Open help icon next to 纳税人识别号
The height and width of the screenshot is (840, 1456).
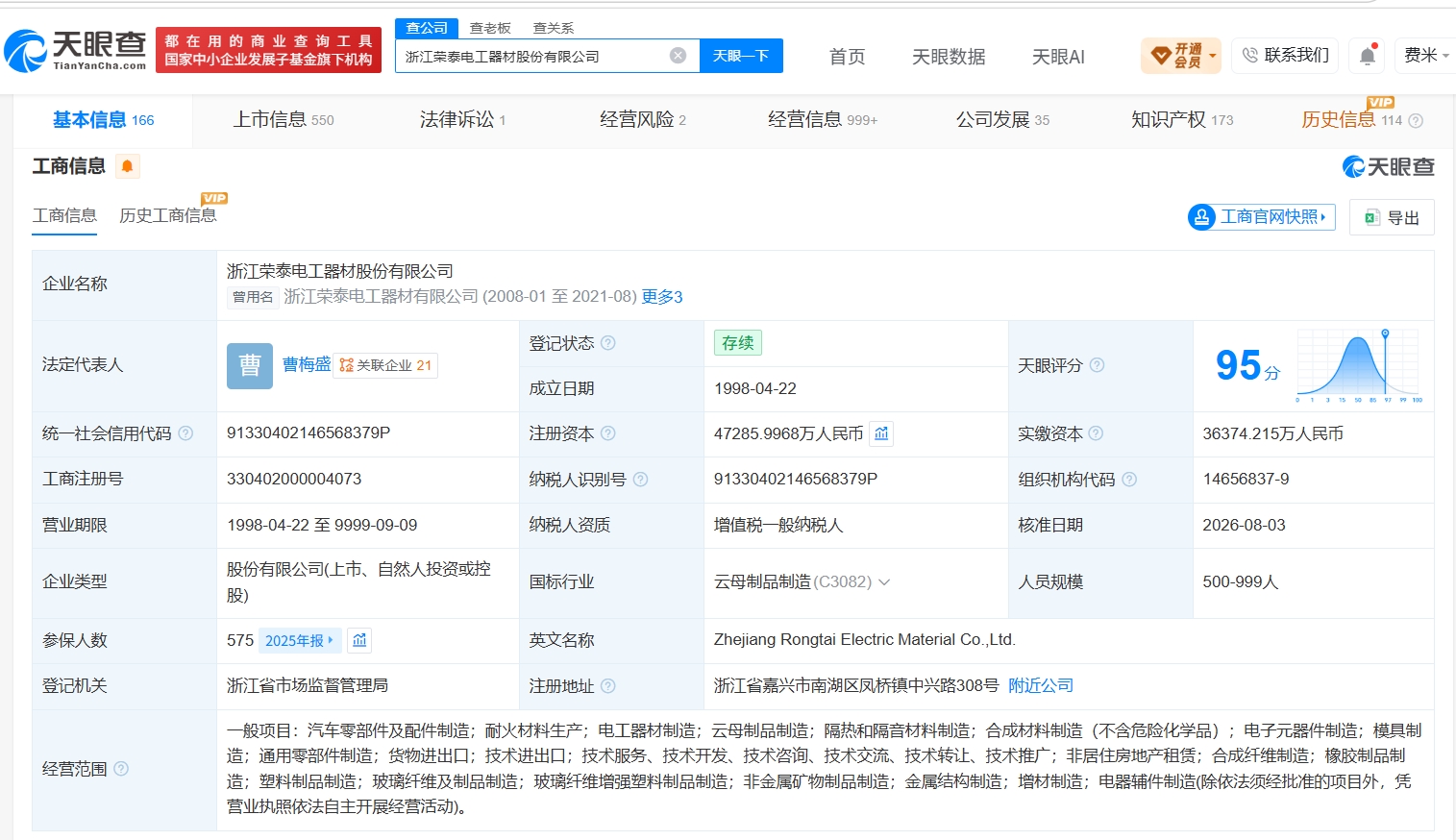[641, 479]
